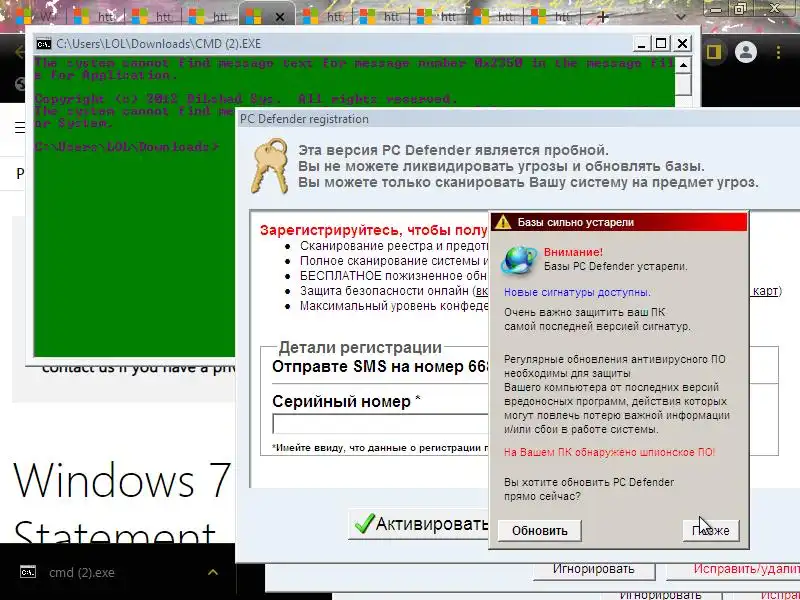Open the Новые сигнатуры доступны link
The height and width of the screenshot is (600, 800).
577,292
